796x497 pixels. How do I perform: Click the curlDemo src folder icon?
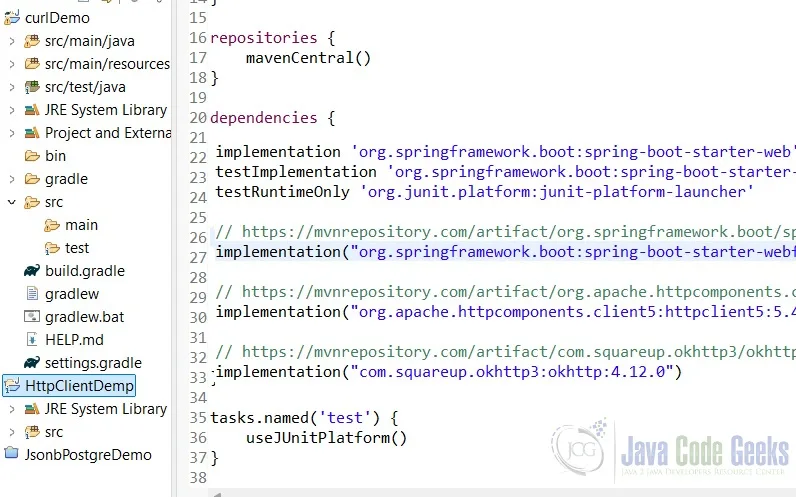(x=32, y=202)
